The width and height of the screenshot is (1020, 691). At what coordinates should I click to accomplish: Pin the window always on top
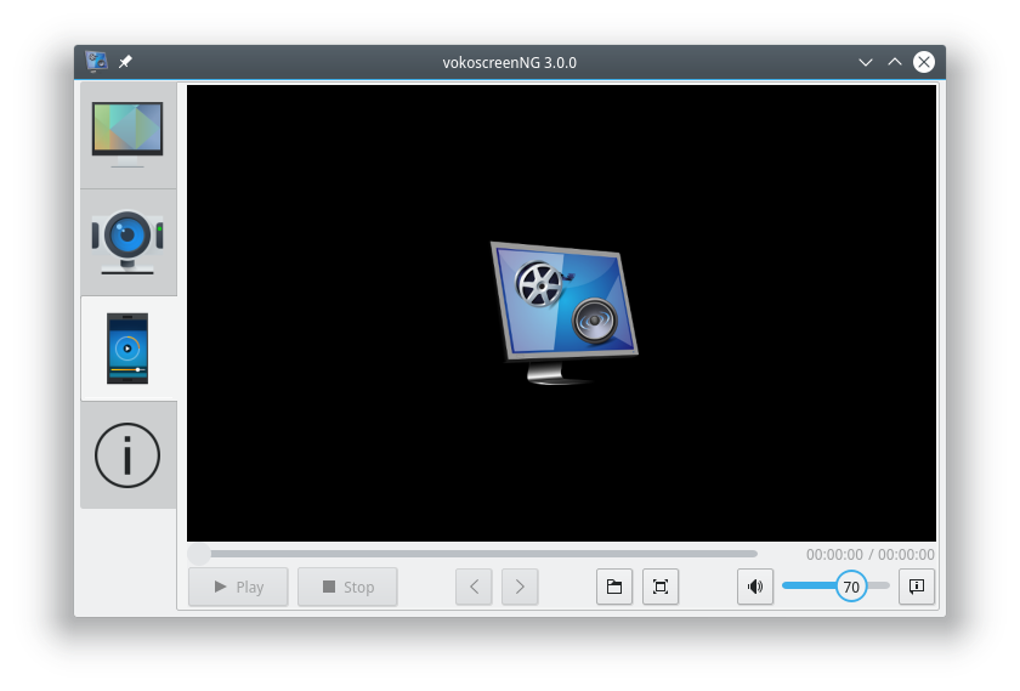[125, 60]
